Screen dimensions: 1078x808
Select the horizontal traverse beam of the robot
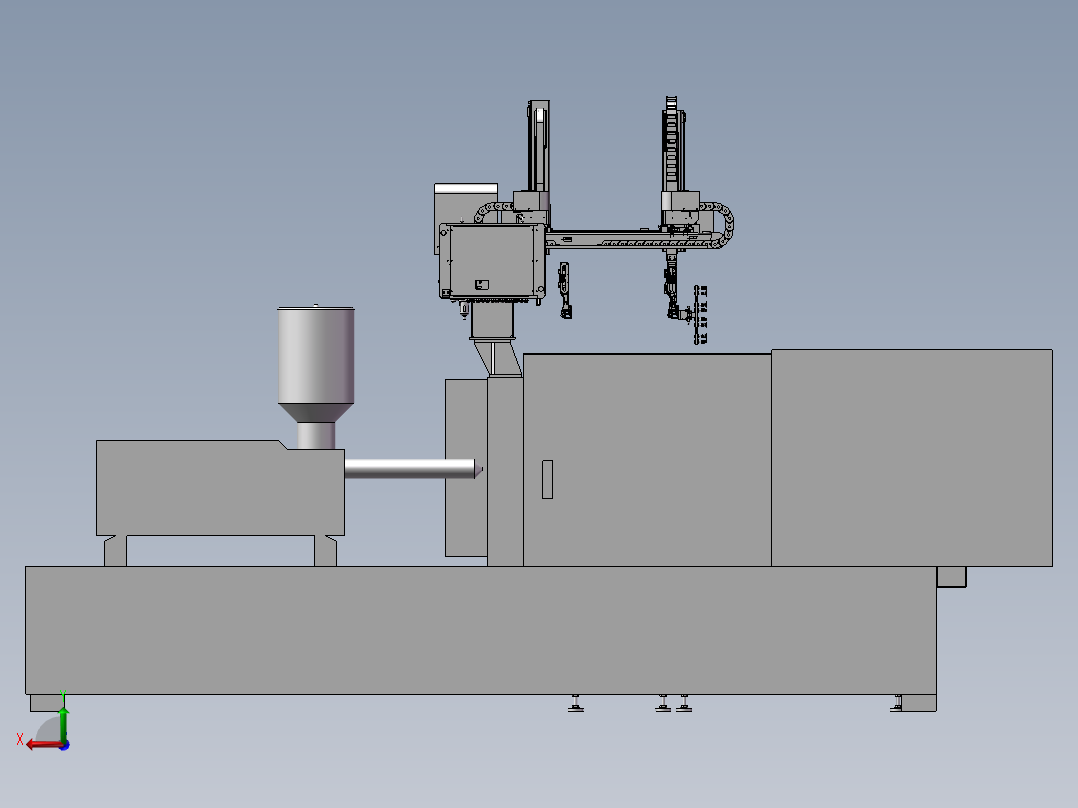tap(629, 240)
